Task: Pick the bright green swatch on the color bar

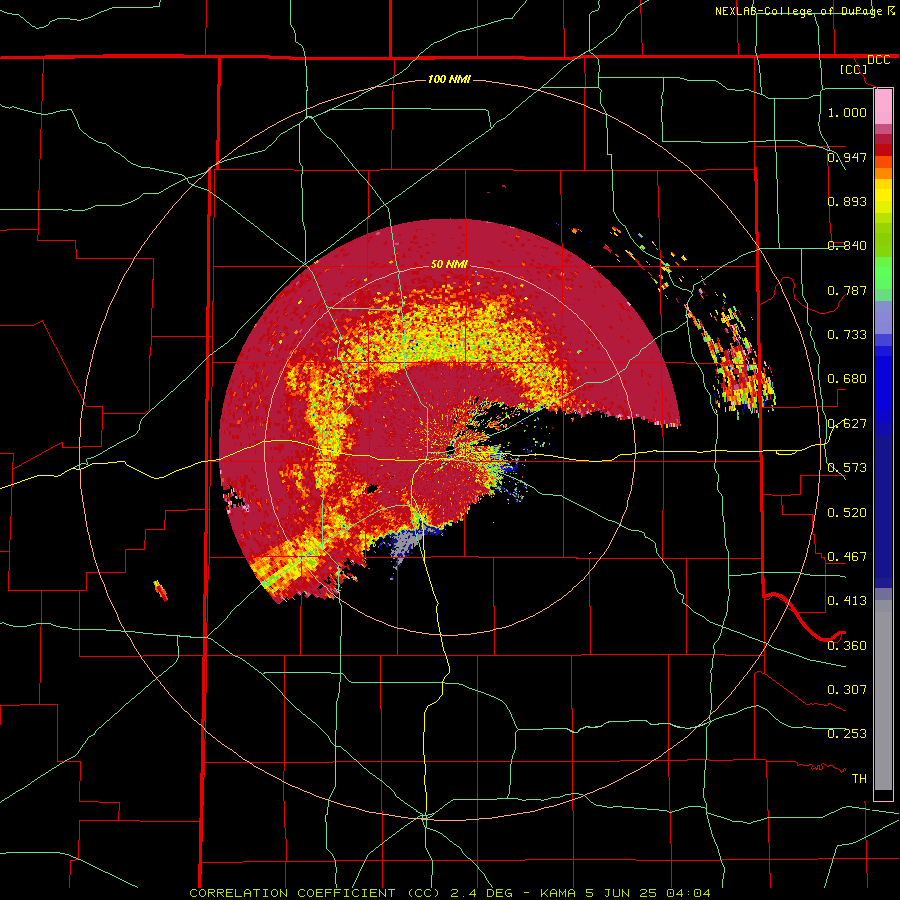Action: [x=883, y=273]
